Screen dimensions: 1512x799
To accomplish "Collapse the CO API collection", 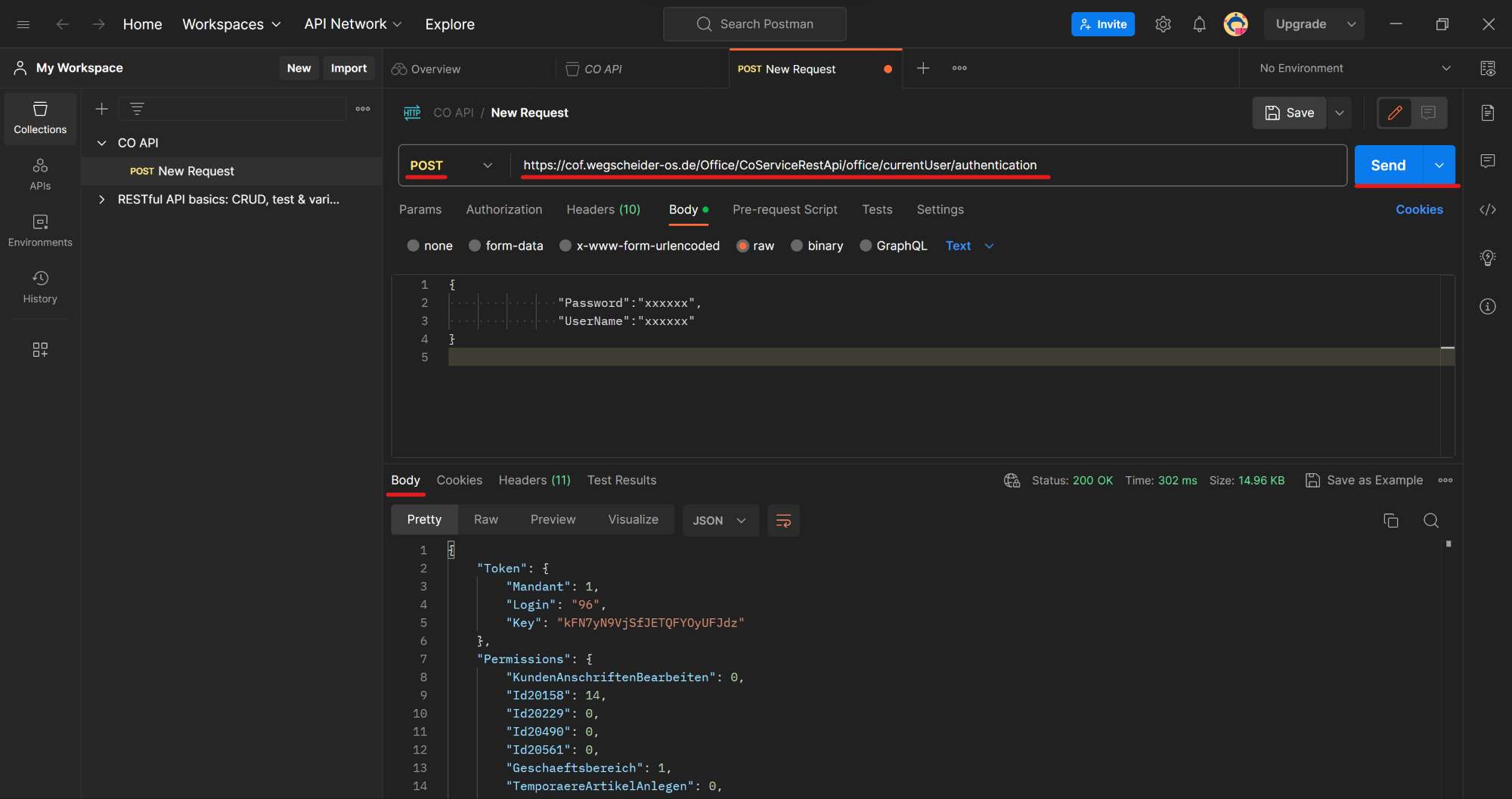I will [x=101, y=143].
